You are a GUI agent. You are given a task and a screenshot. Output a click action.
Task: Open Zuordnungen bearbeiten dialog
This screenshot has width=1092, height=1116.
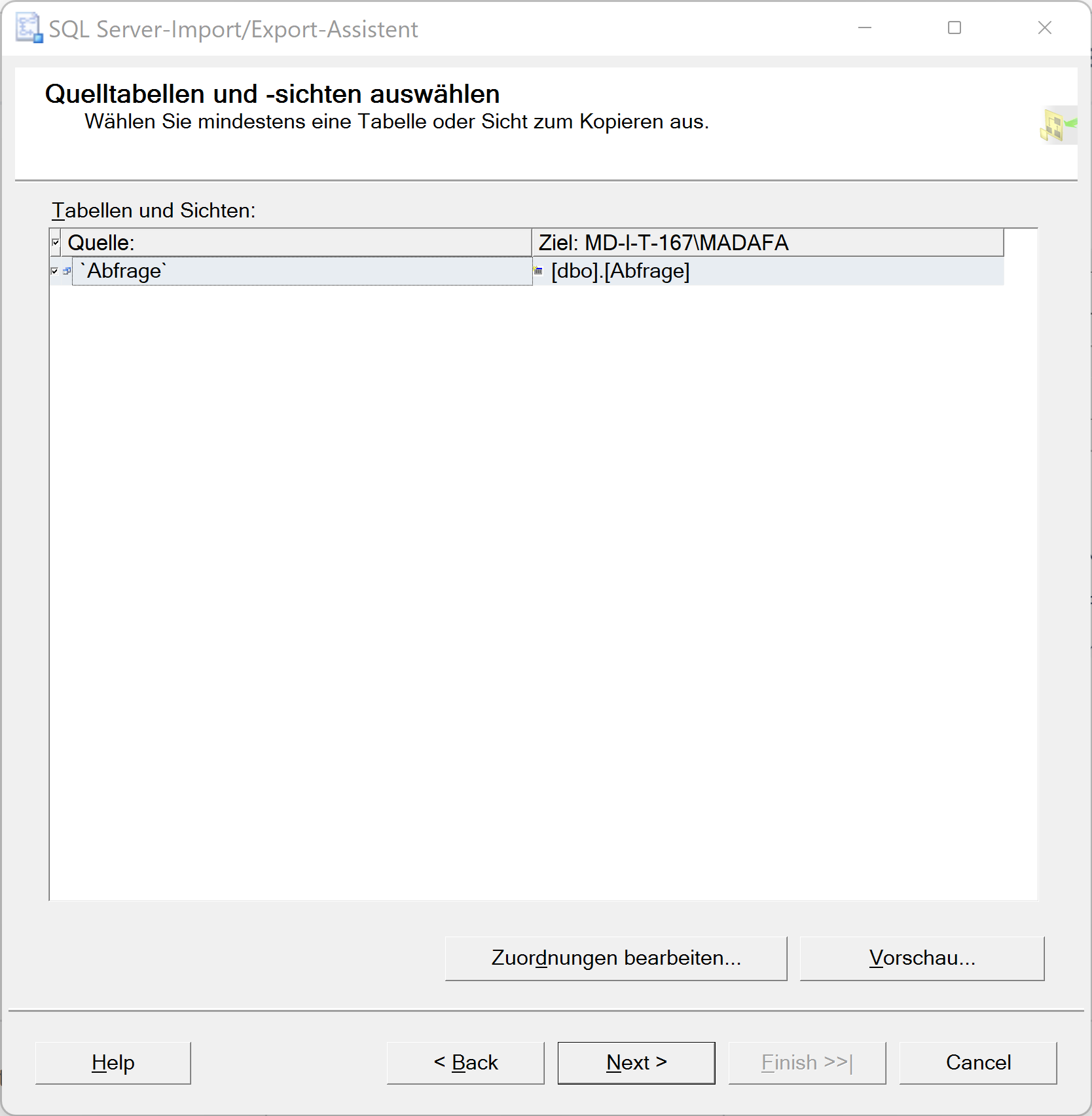pyautogui.click(x=616, y=958)
